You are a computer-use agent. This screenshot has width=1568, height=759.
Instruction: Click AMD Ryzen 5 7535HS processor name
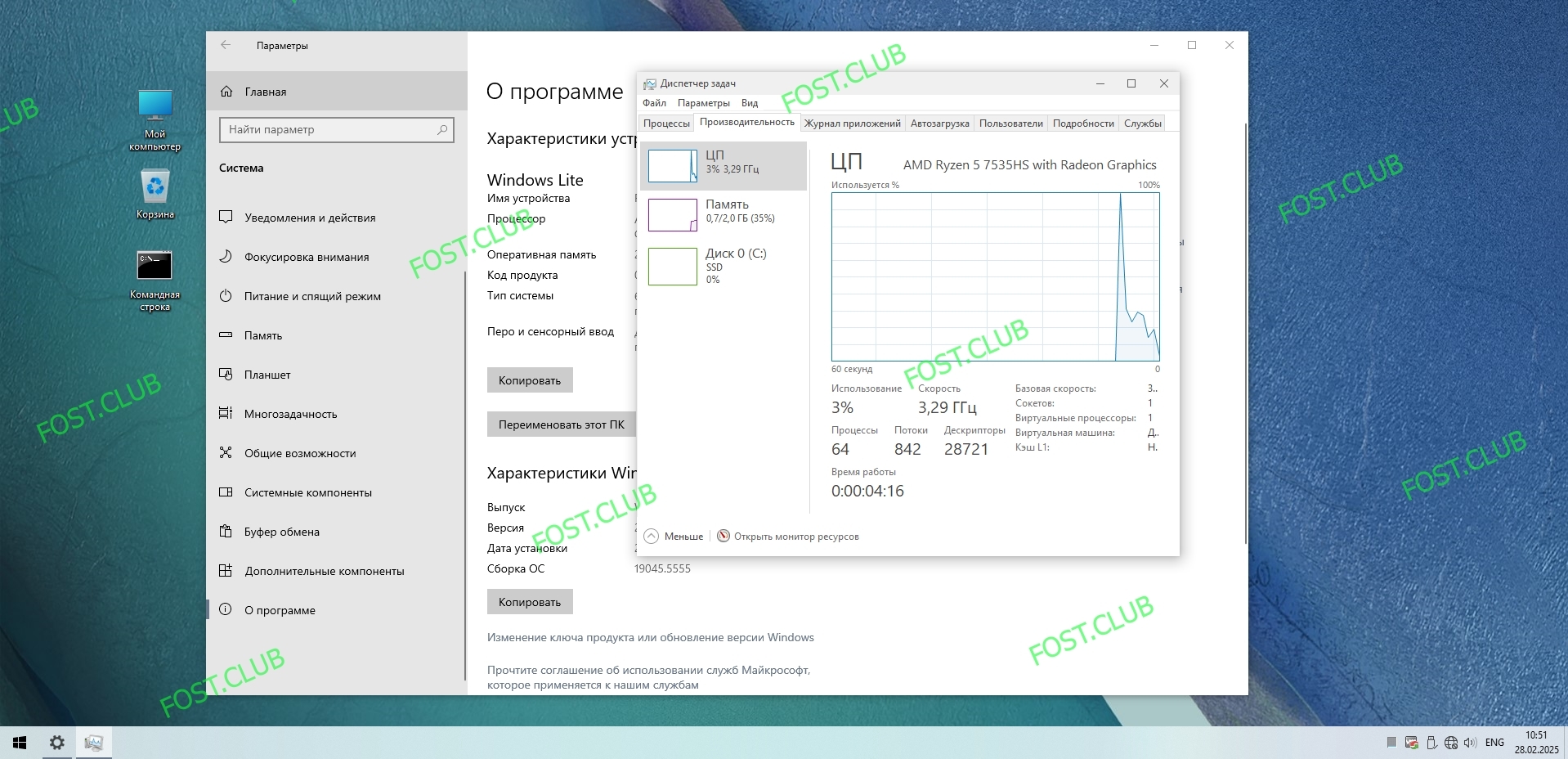pos(1030,164)
